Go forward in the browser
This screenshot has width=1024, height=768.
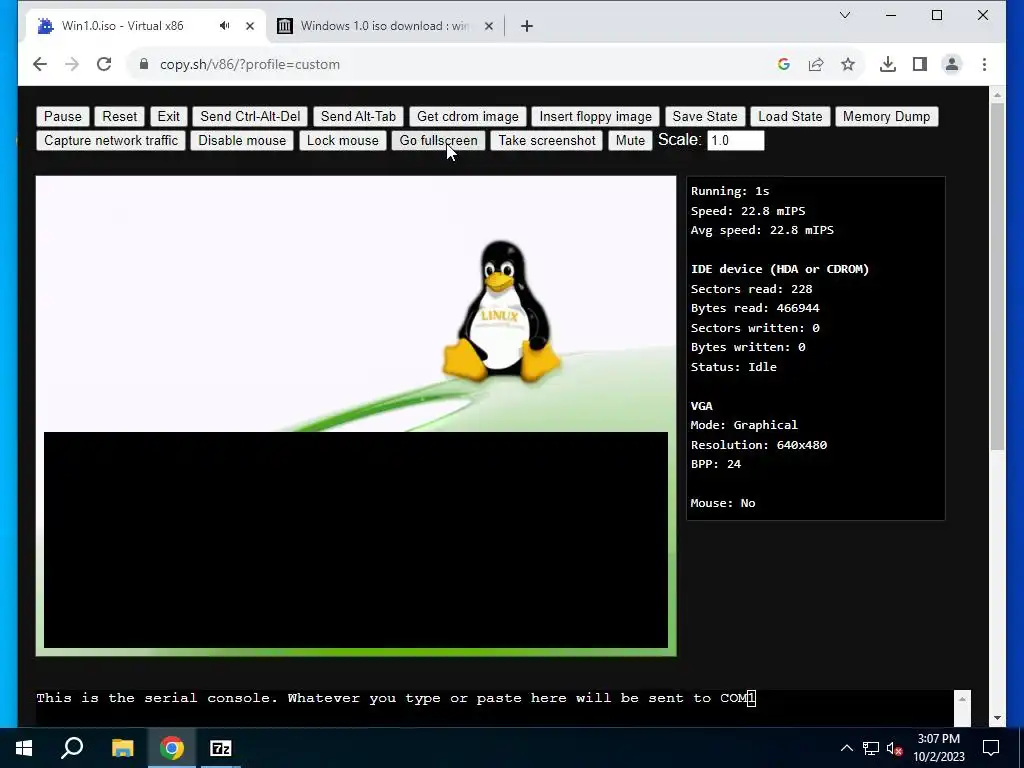coord(72,64)
